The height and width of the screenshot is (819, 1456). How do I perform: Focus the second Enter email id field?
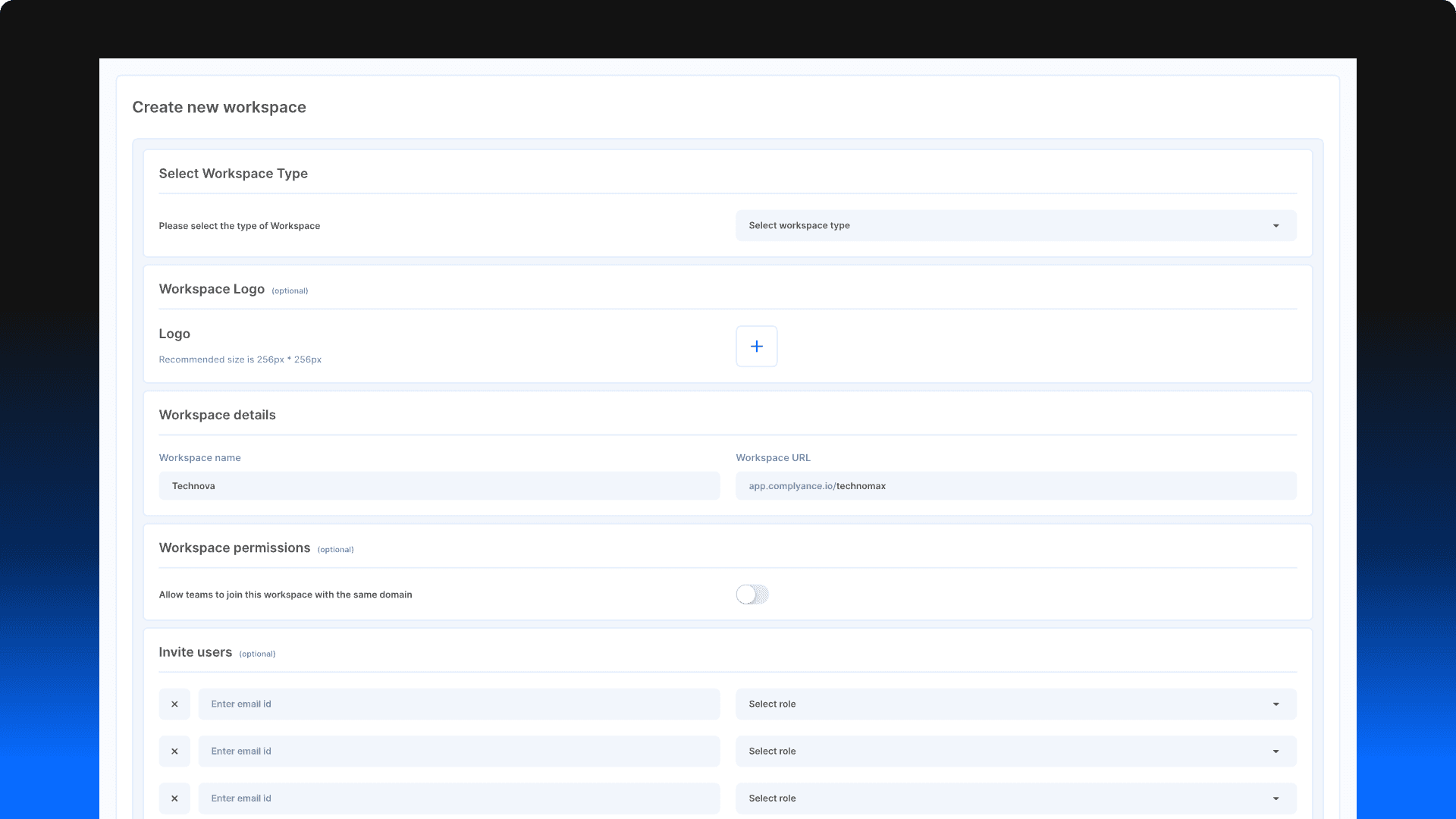[x=459, y=752]
